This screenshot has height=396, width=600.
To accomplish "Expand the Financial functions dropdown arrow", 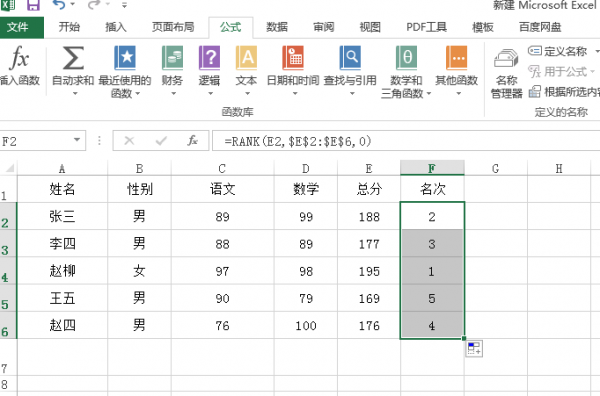I will pos(173,93).
